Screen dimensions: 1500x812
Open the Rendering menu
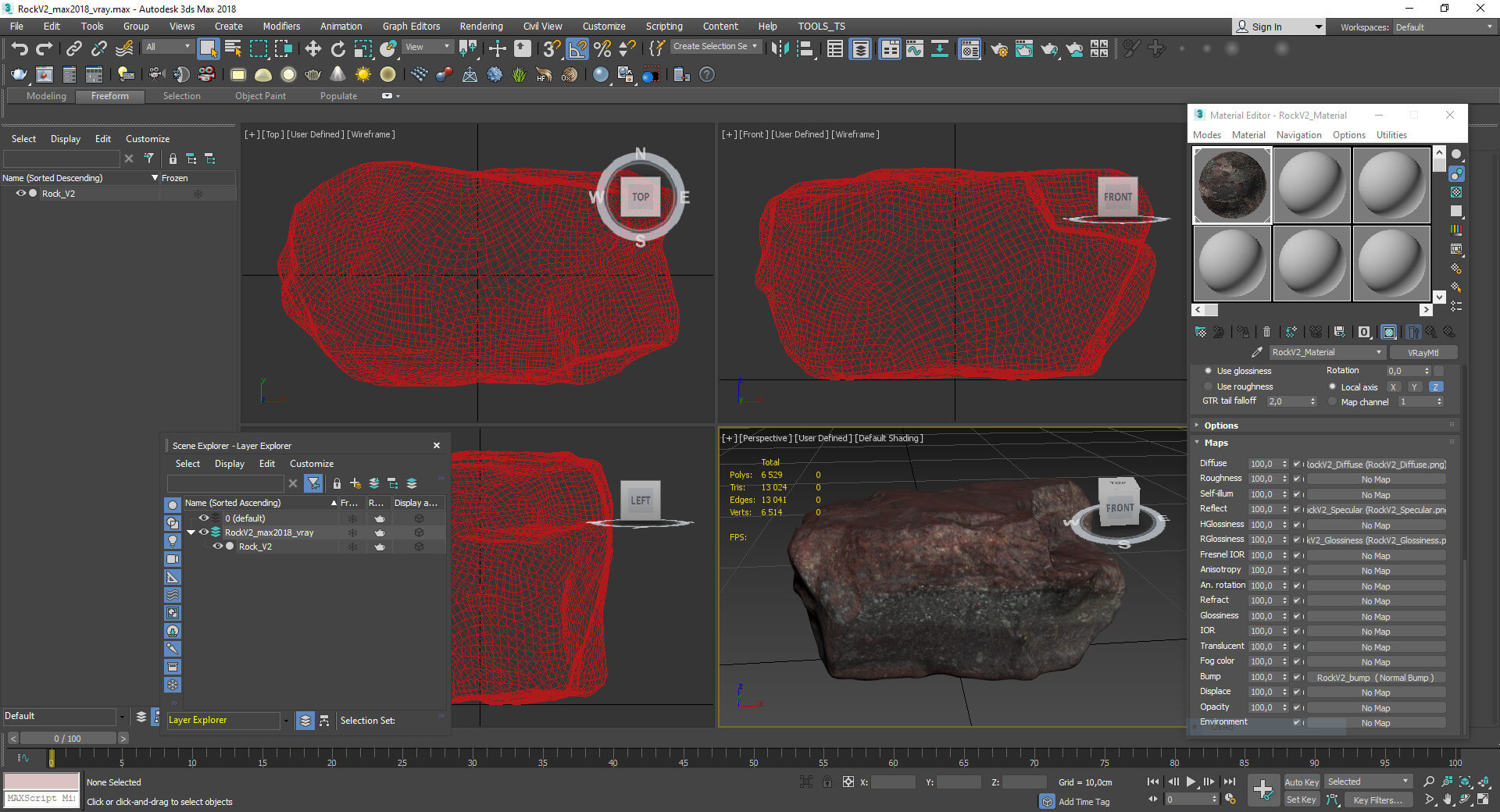point(480,26)
